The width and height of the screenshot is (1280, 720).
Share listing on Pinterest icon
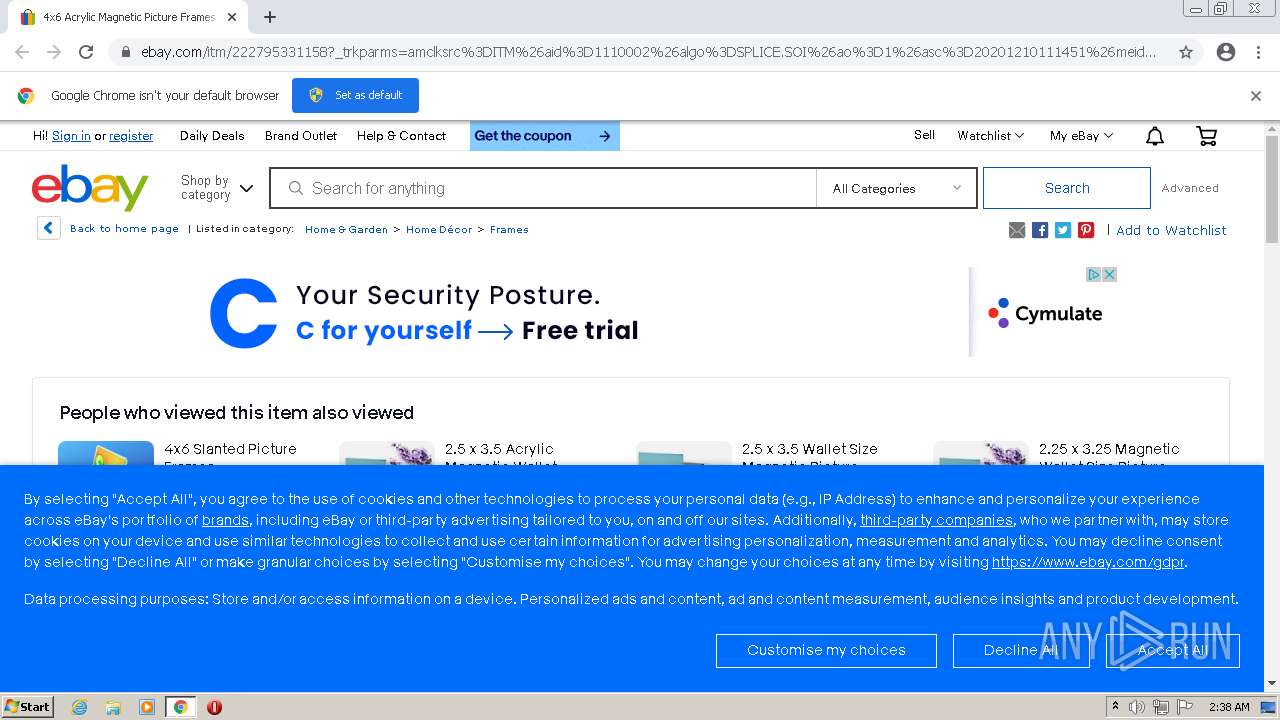pos(1086,230)
